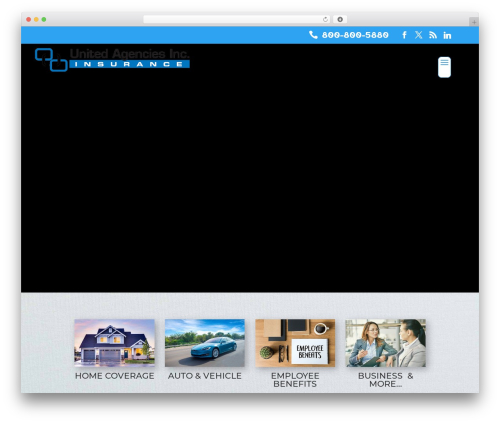Open the Home Coverage house thumbnail
500x423 pixels.
click(114, 343)
